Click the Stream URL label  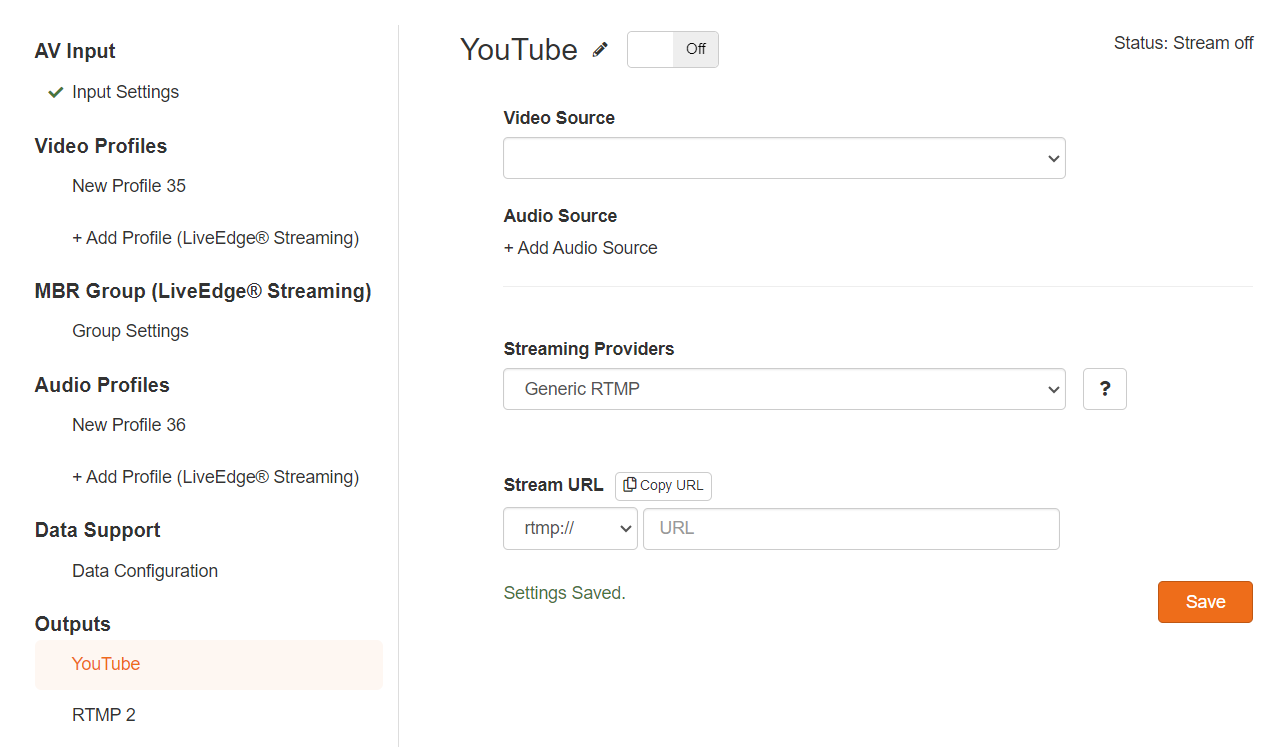[x=553, y=485]
